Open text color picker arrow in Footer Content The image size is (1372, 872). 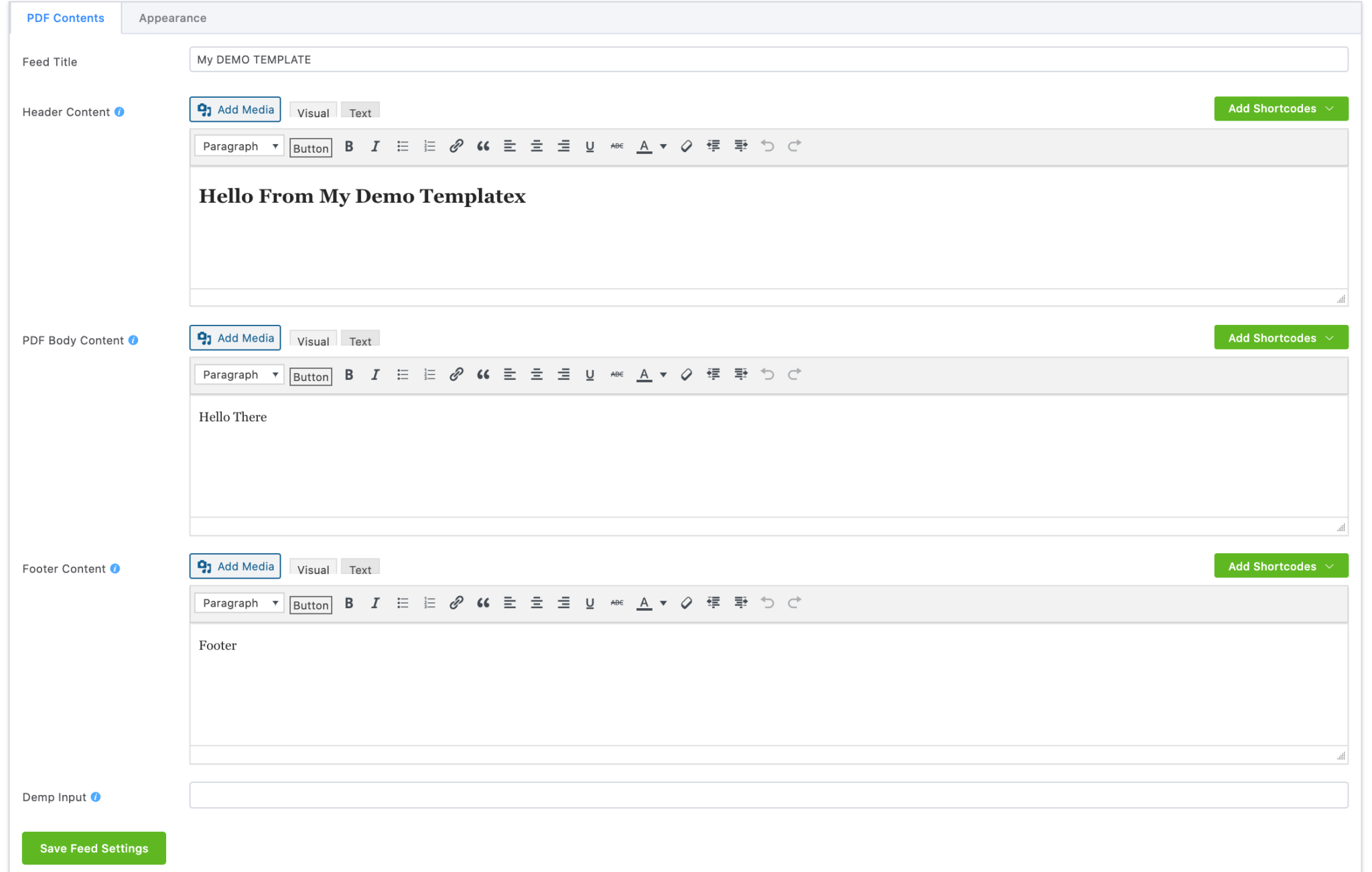point(663,603)
